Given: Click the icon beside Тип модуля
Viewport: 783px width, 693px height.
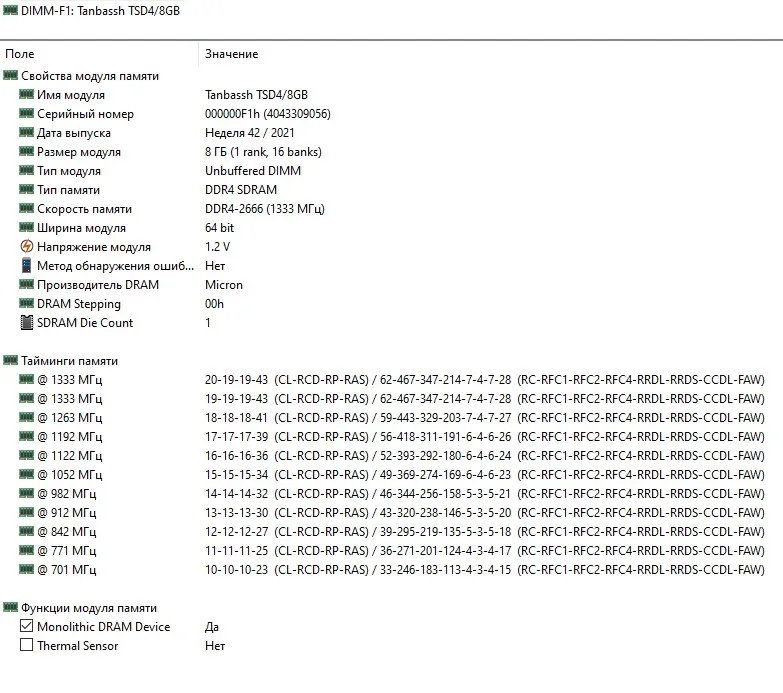Looking at the screenshot, I should tap(26, 170).
